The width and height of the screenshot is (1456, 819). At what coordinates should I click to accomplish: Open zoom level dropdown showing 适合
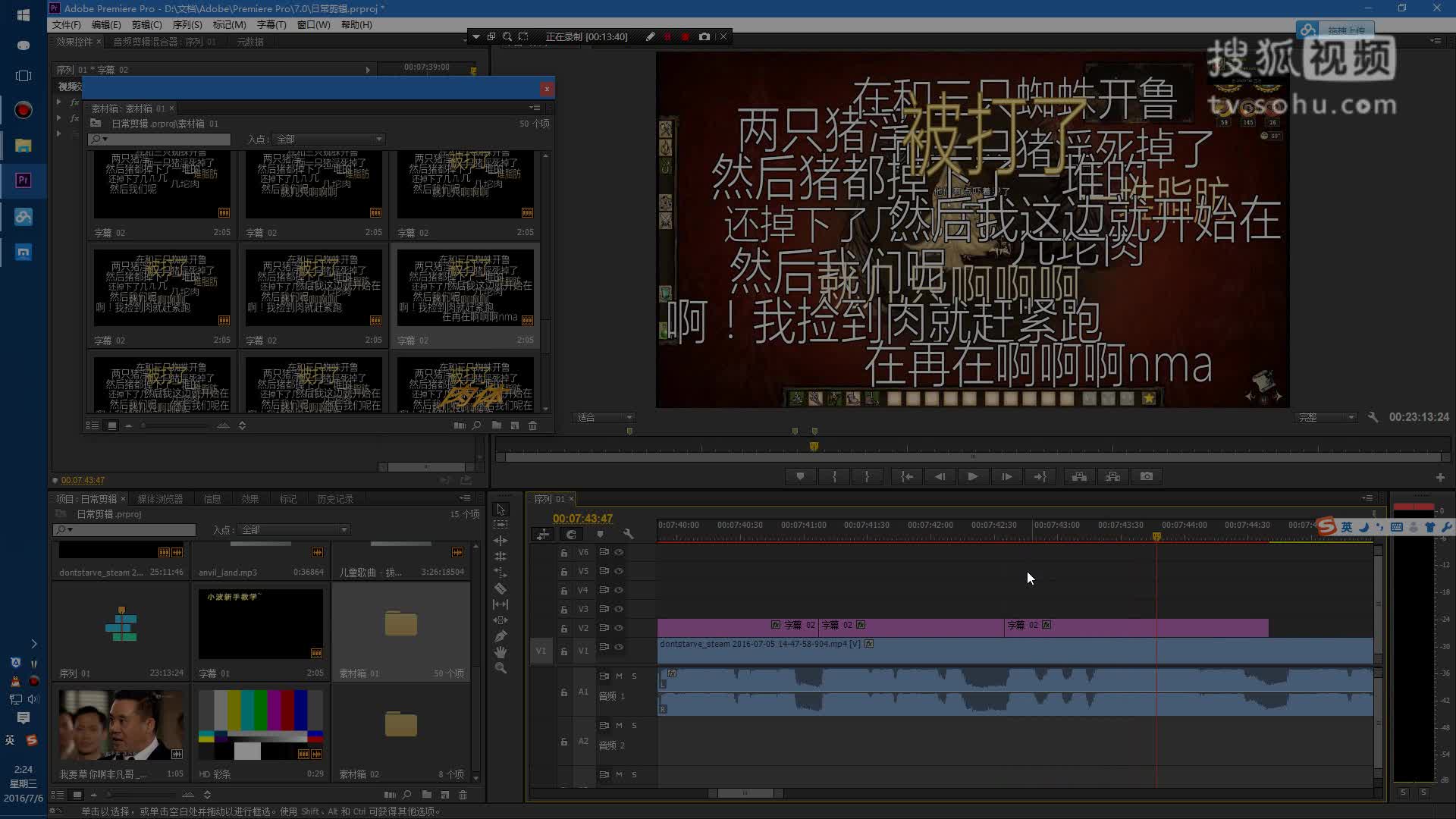tap(604, 417)
